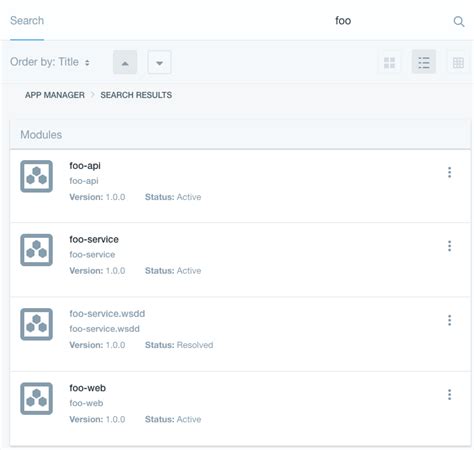The image size is (474, 450).
Task: Open the foo-service.wsdd title link
Action: [x=107, y=314]
